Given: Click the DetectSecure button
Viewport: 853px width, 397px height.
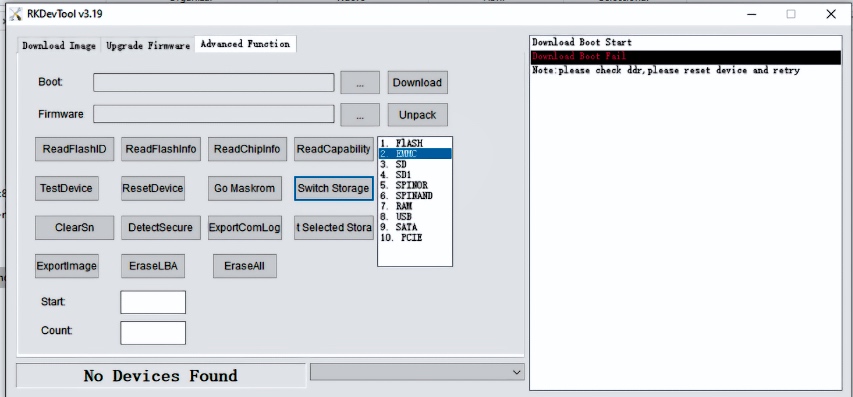Looking at the screenshot, I should coord(161,227).
